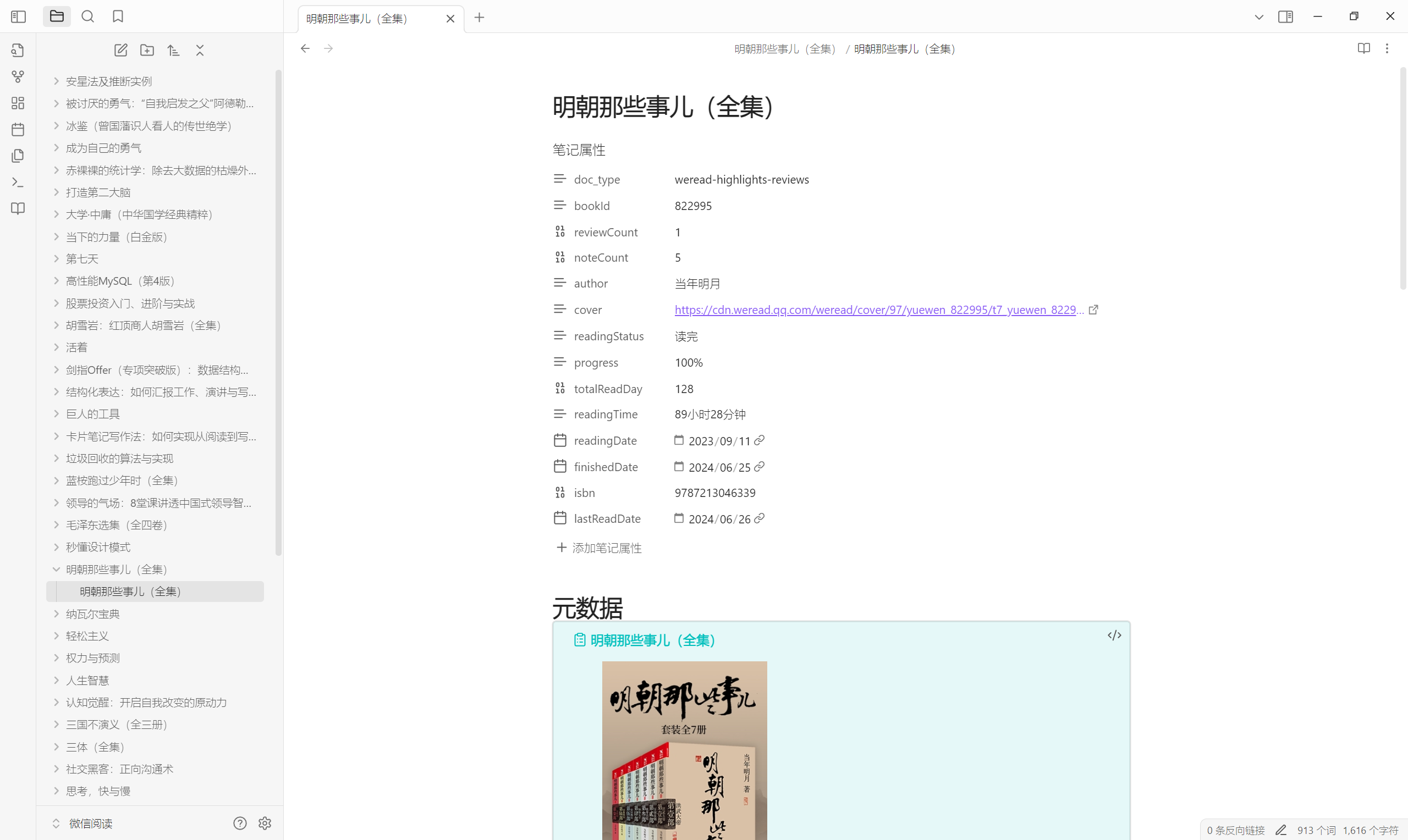Image resolution: width=1408 pixels, height=840 pixels.
Task: Open the graph view from the ribbon
Action: [18, 76]
